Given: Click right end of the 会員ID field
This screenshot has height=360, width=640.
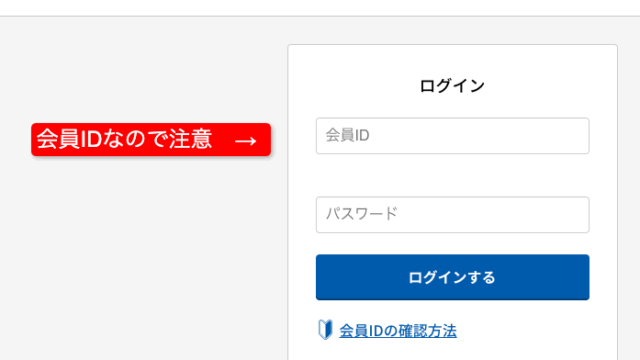Looking at the screenshot, I should pos(571,136).
